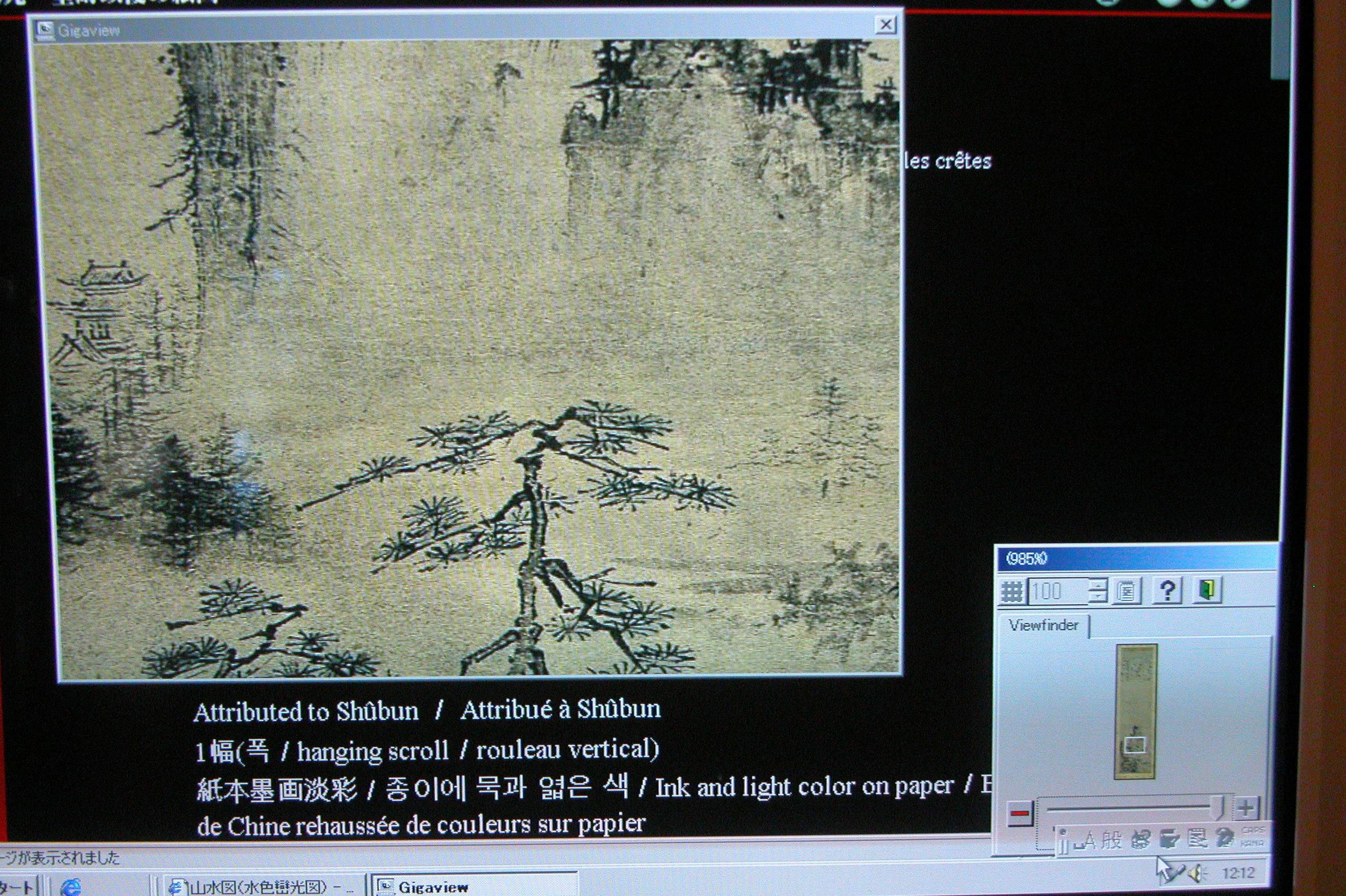Click the IME input mode 'A' icon
Viewport: 1346px width, 896px height.
click(1085, 840)
